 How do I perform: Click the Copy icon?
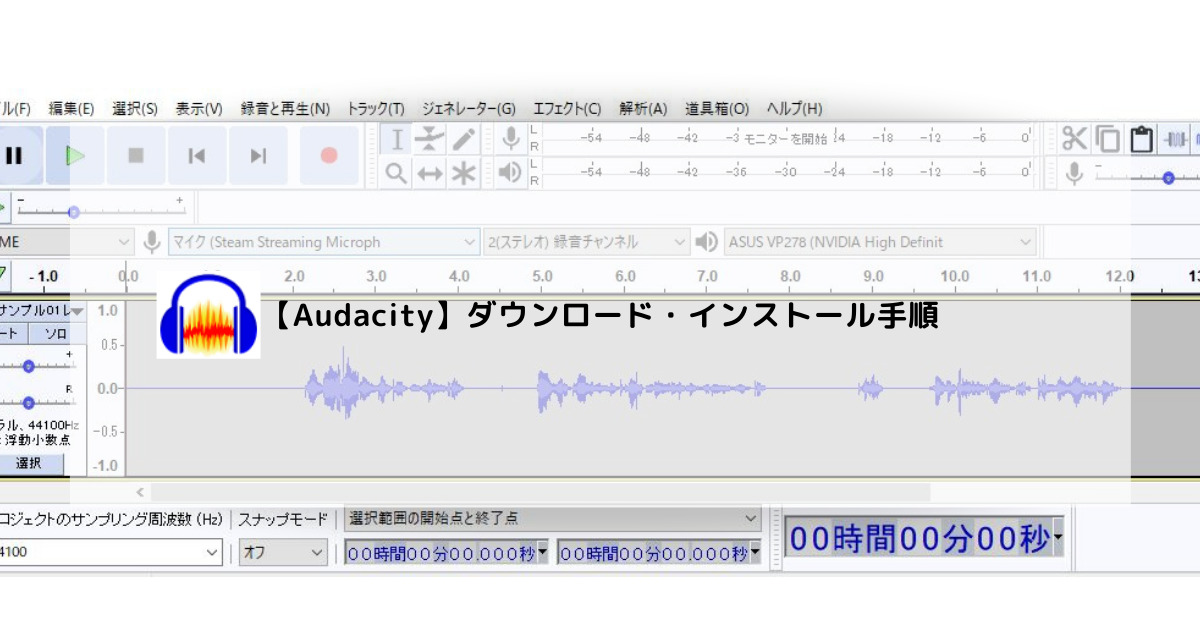tap(1108, 139)
